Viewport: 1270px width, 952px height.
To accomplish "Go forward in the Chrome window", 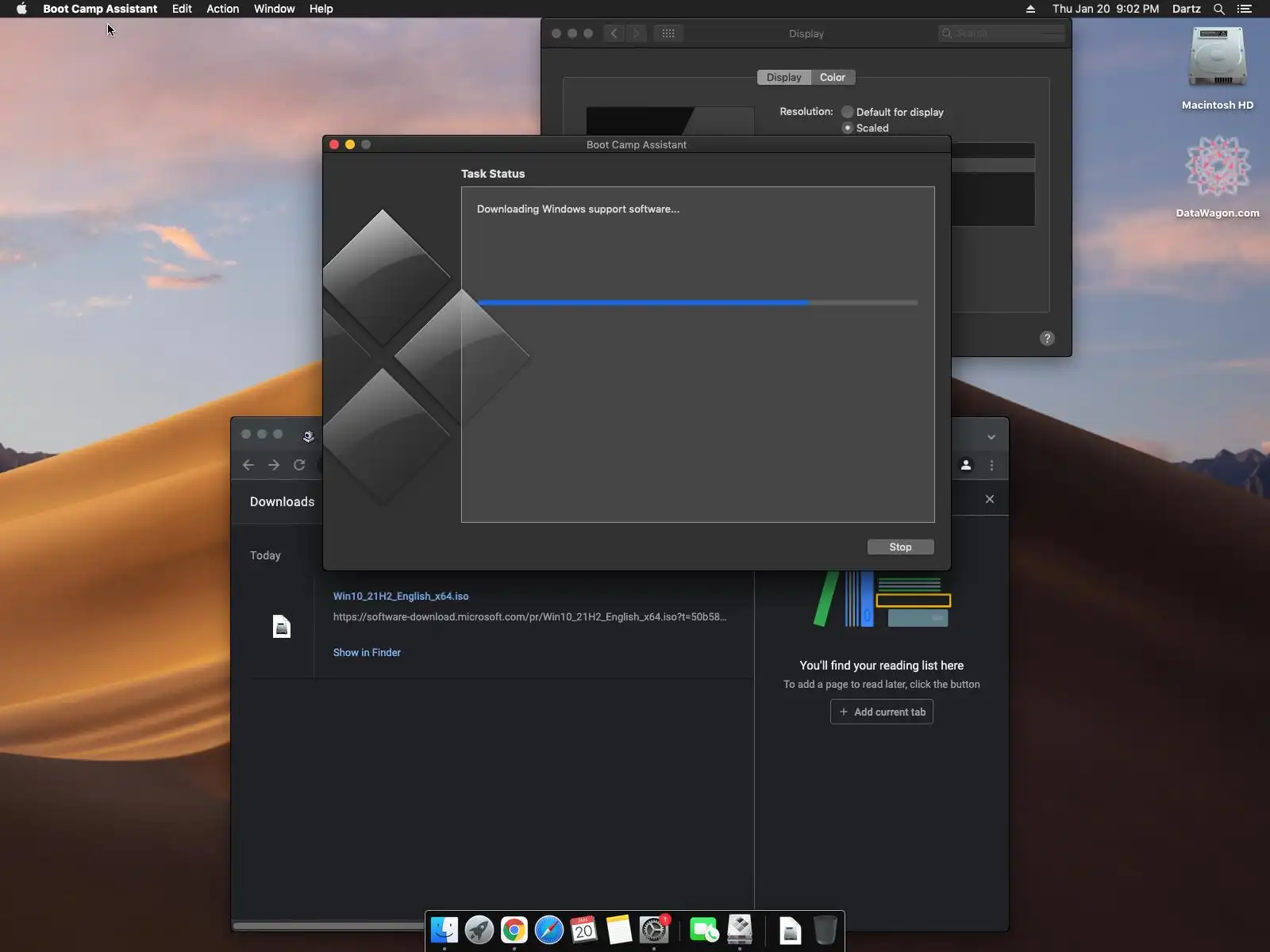I will [x=274, y=465].
